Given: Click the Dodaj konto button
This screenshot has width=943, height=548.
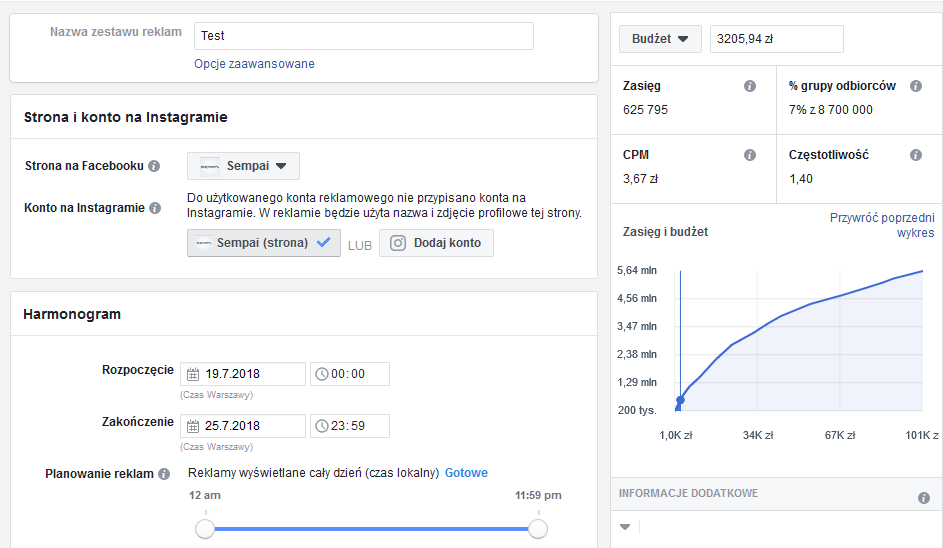Looking at the screenshot, I should [x=436, y=243].
